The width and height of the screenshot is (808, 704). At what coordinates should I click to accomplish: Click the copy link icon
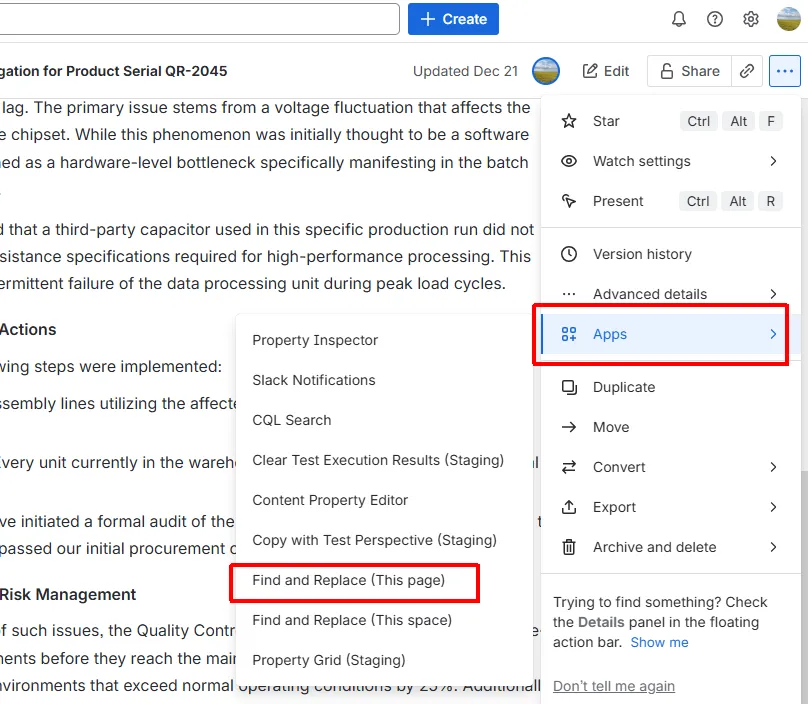click(747, 71)
